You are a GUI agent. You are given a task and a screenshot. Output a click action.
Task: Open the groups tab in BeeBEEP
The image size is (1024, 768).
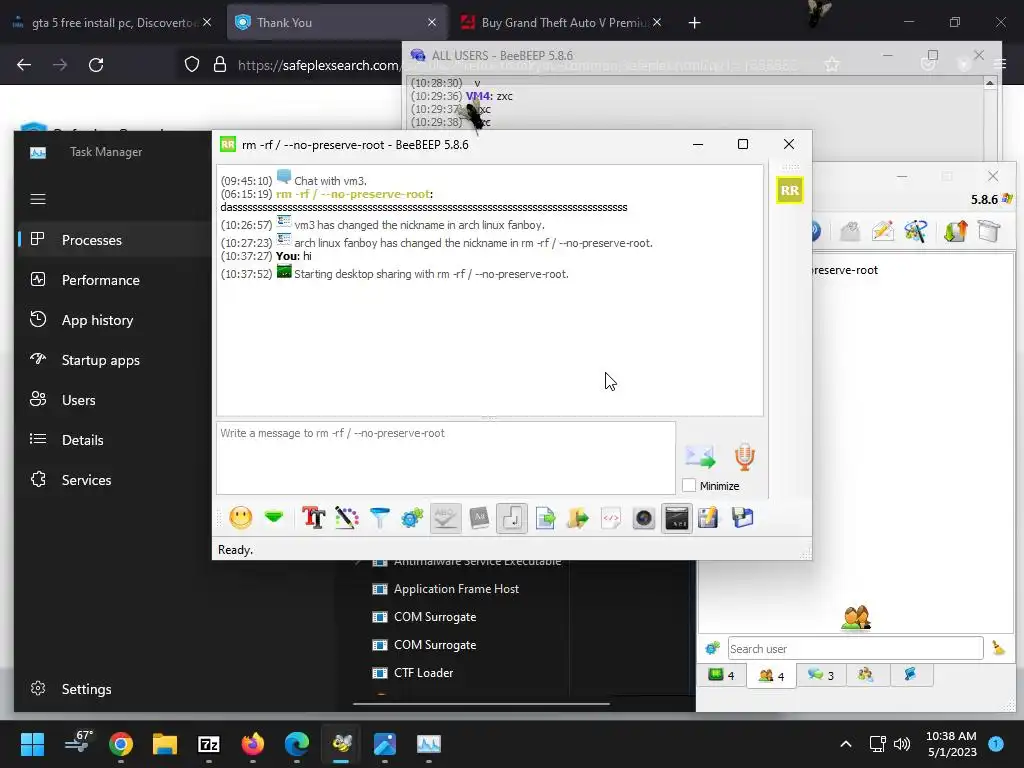866,675
